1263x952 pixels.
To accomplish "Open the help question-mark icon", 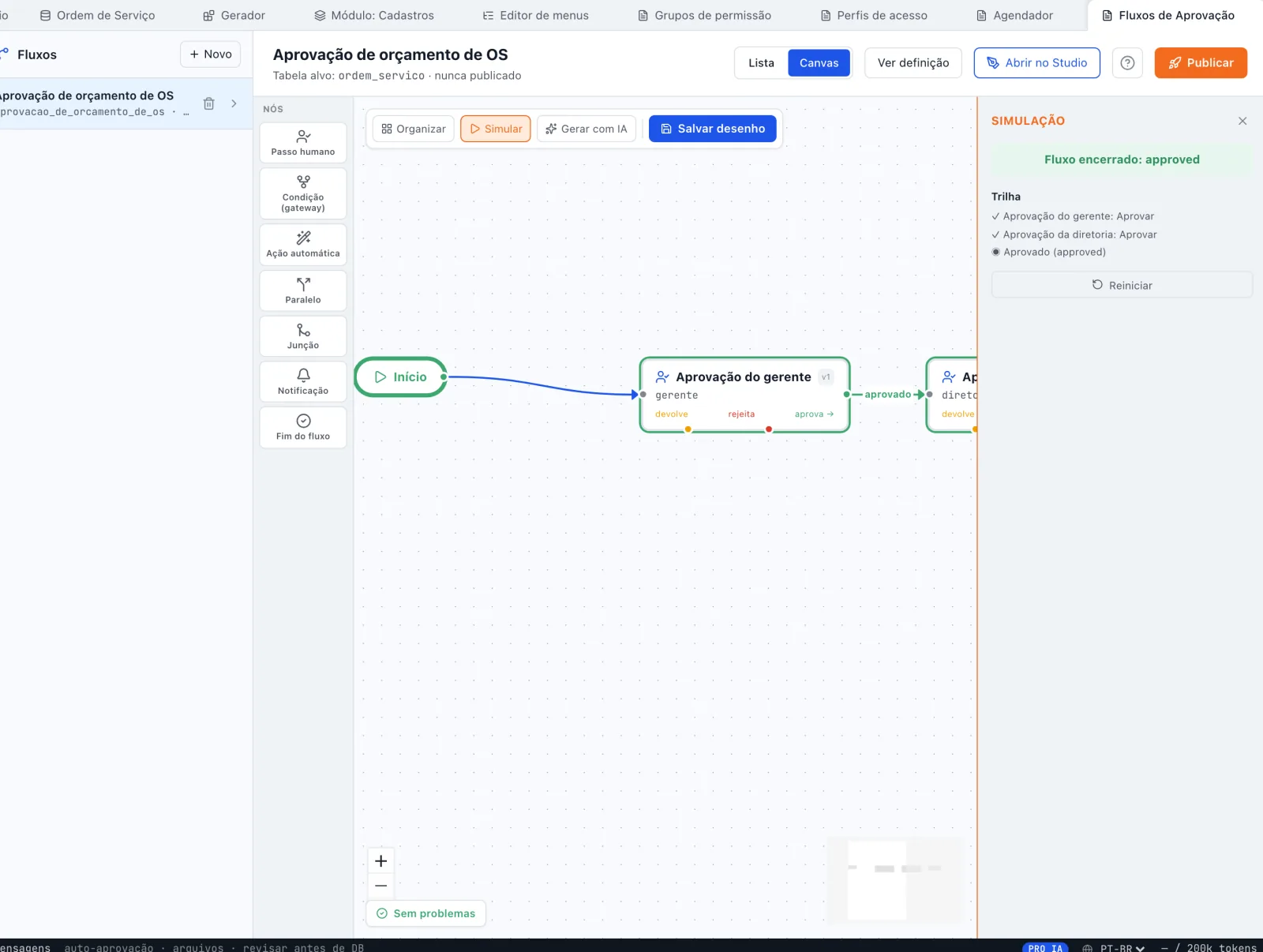I will 1127,63.
